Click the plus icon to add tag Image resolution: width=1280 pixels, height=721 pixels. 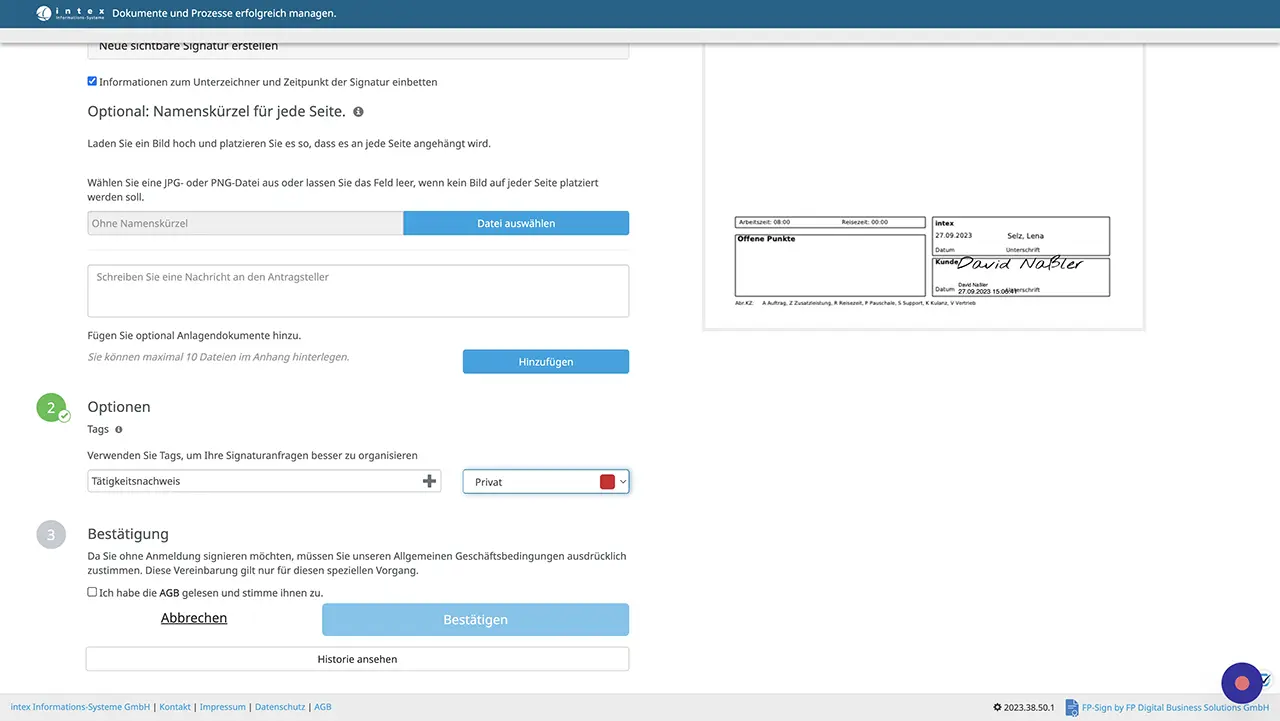(430, 481)
